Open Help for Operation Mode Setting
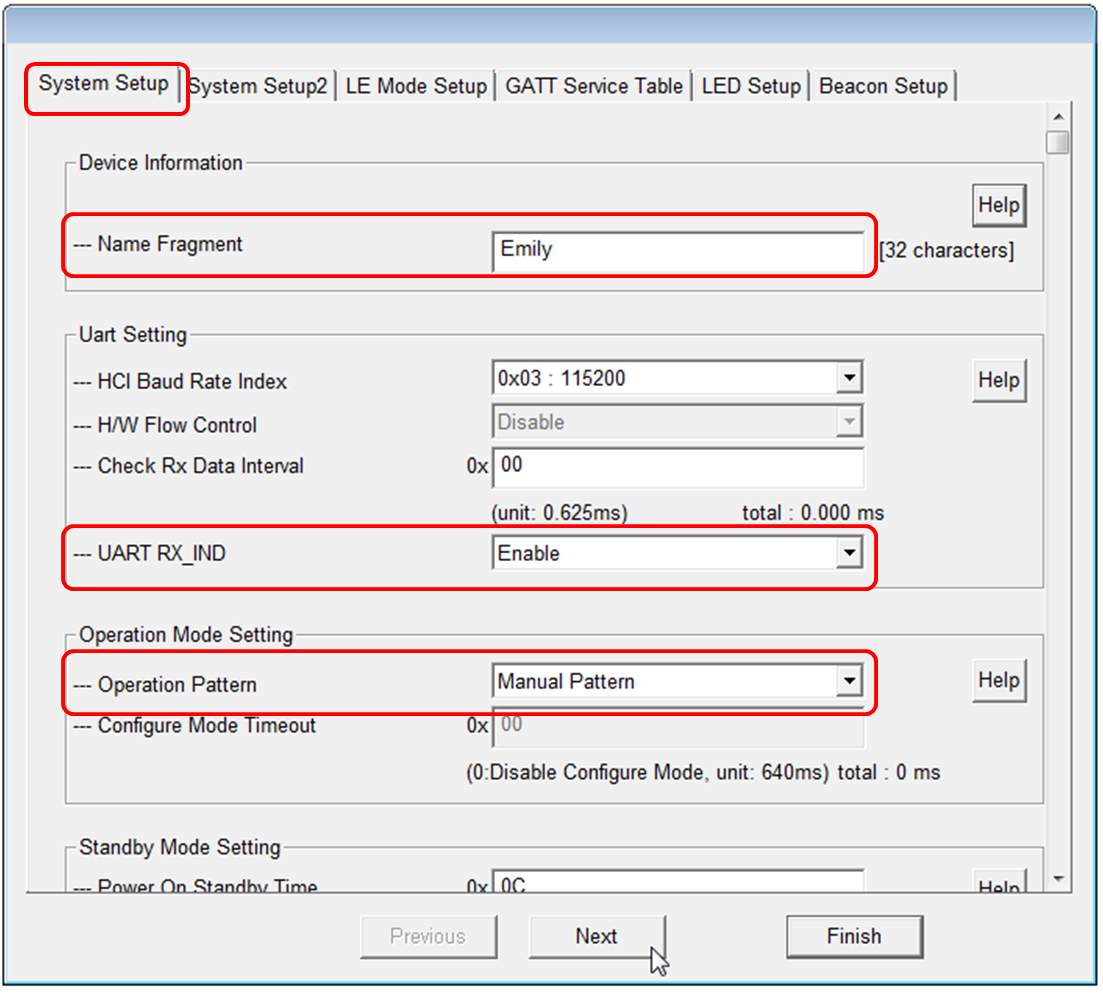The image size is (1103, 996). (x=998, y=681)
